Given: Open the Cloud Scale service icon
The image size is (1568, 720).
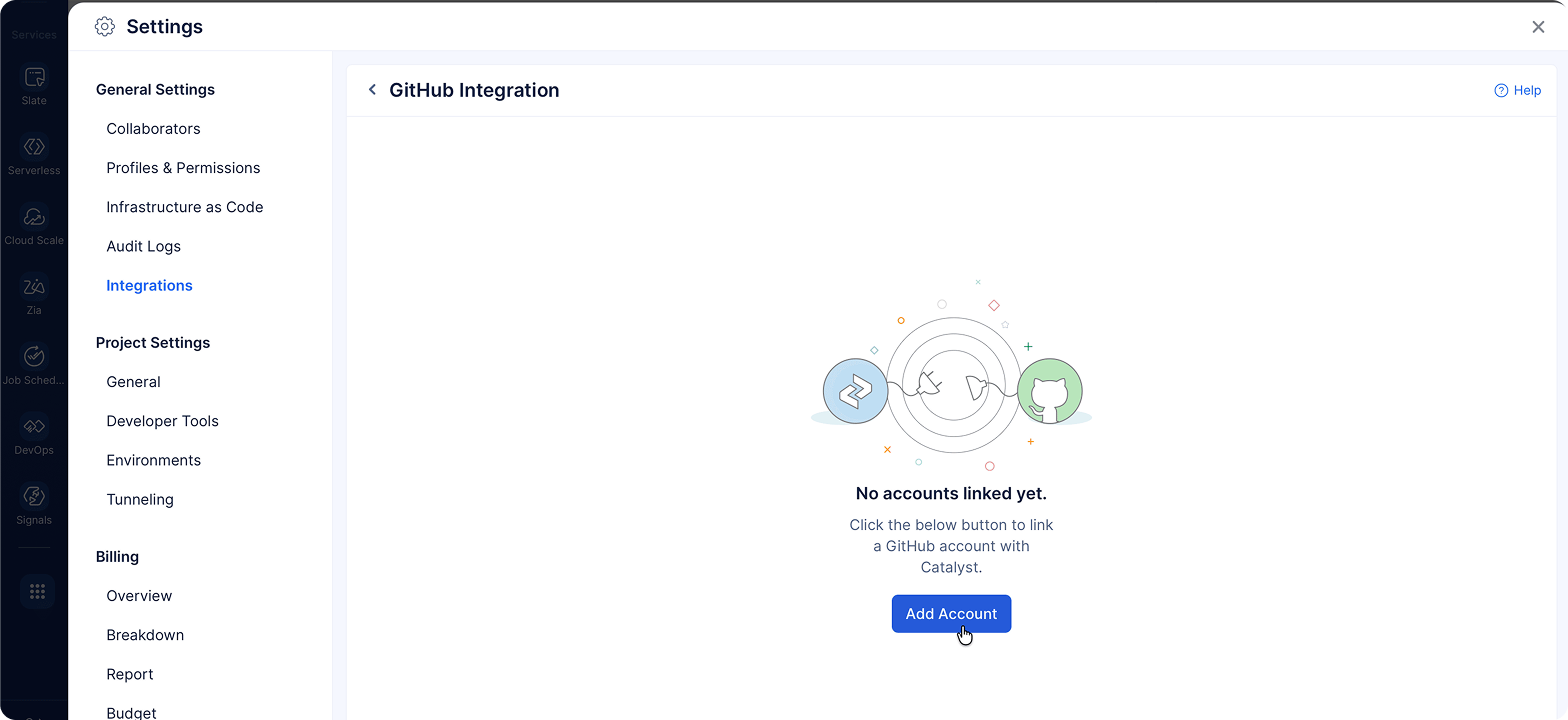Looking at the screenshot, I should [x=34, y=218].
